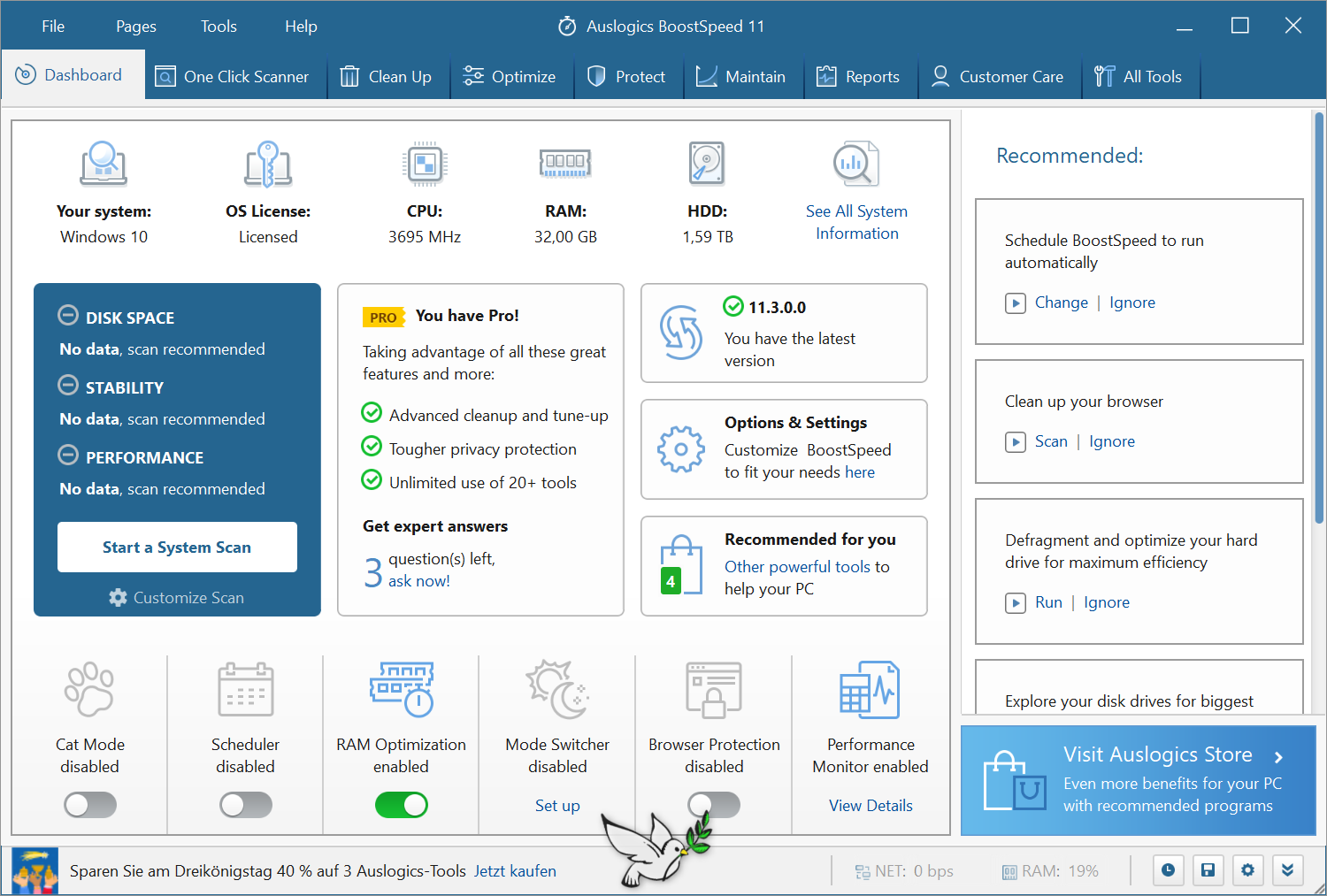The width and height of the screenshot is (1327, 896).
Task: Click the save disk icon in status bar
Action: click(x=1208, y=870)
